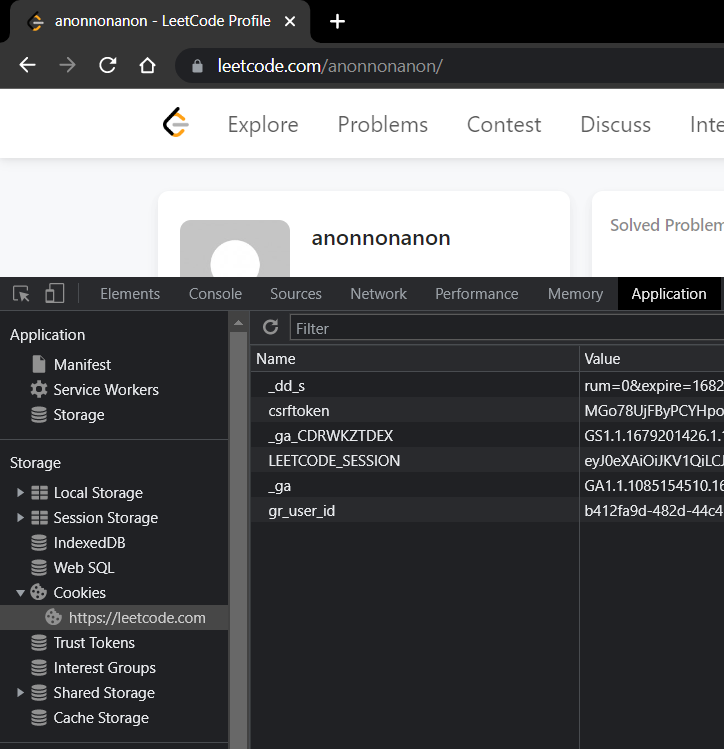Click the anonnonanon username heading
This screenshot has width=724, height=749.
pos(381,238)
